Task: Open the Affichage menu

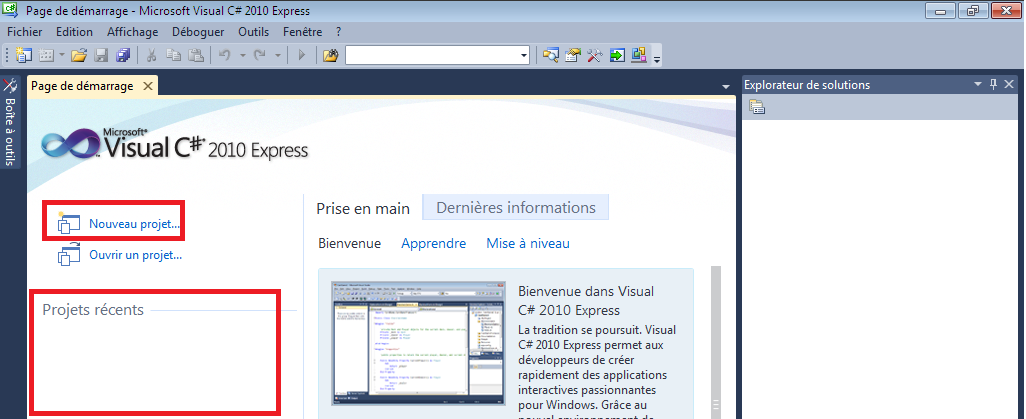Action: click(x=133, y=31)
